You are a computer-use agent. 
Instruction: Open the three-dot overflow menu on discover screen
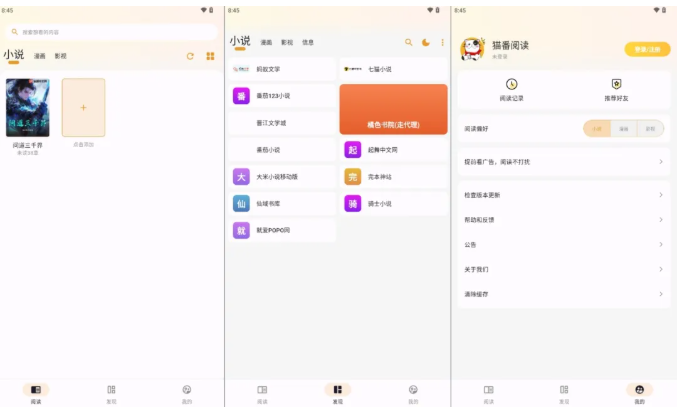[442, 42]
